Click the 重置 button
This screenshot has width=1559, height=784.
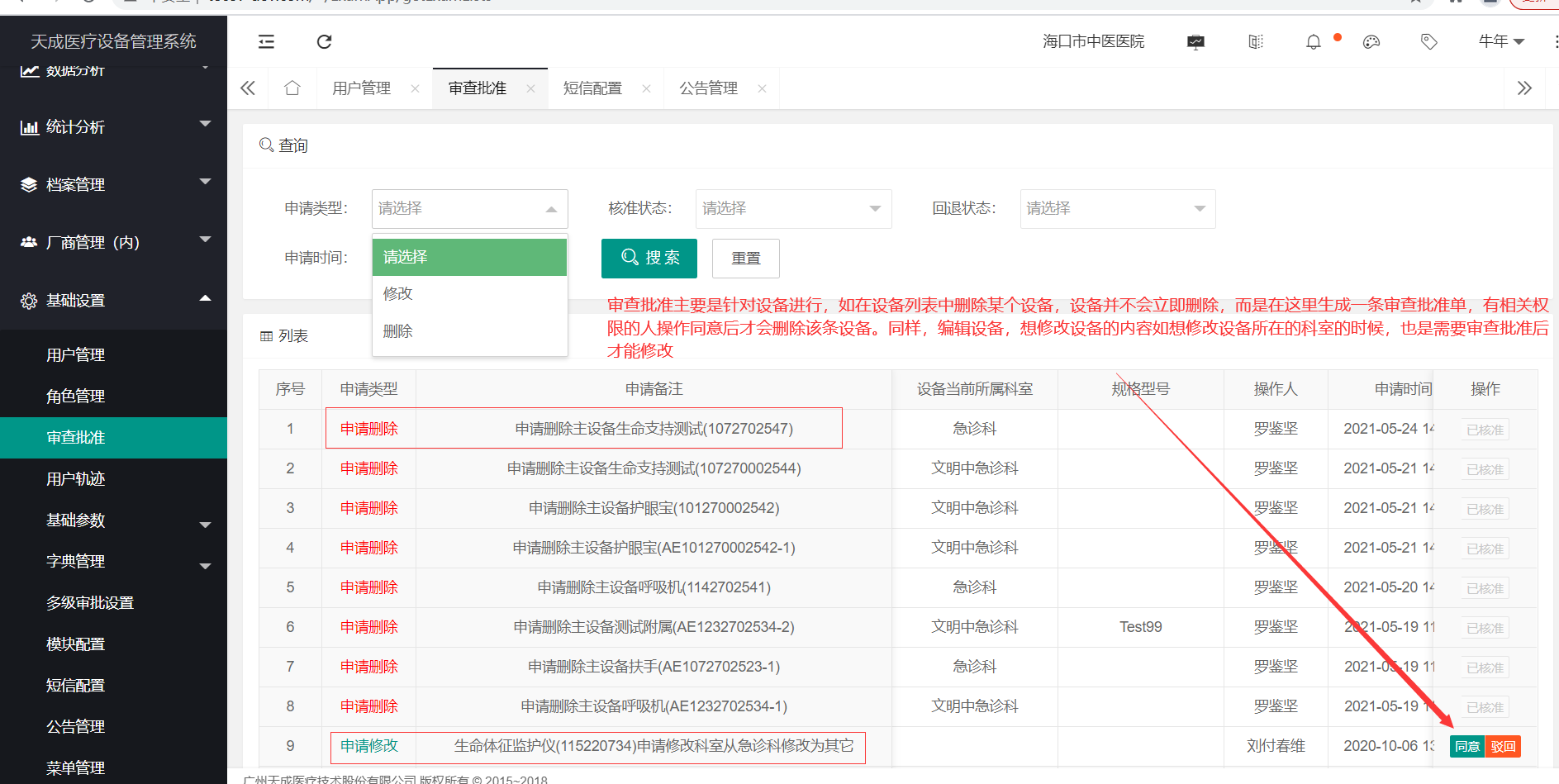tap(746, 259)
